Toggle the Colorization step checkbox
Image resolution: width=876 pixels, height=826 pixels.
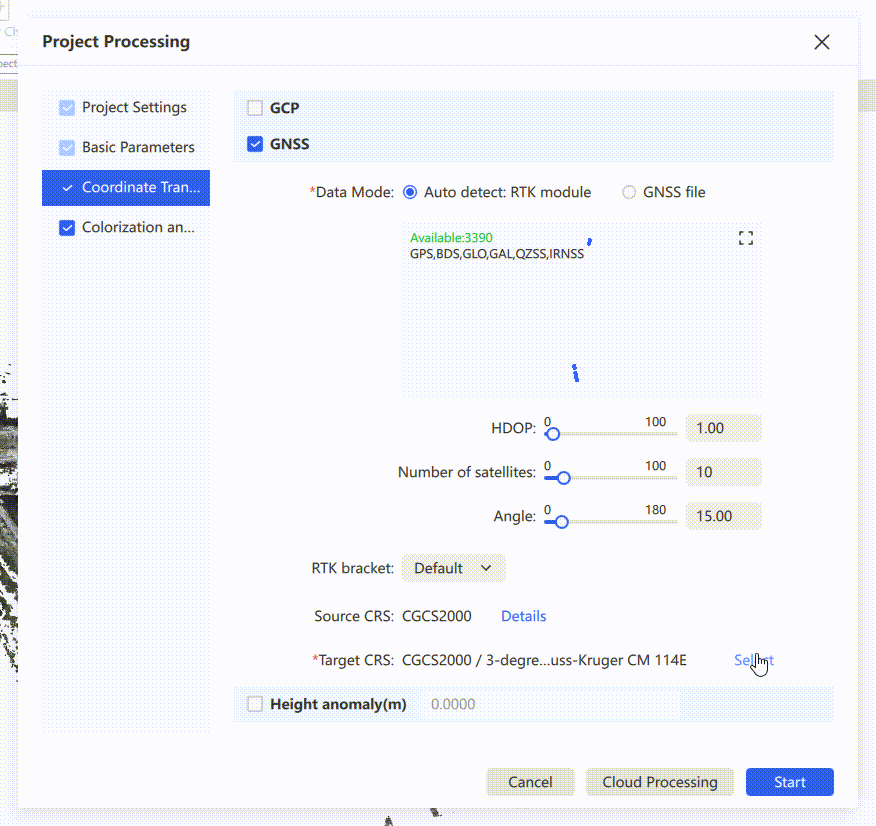[x=67, y=228]
